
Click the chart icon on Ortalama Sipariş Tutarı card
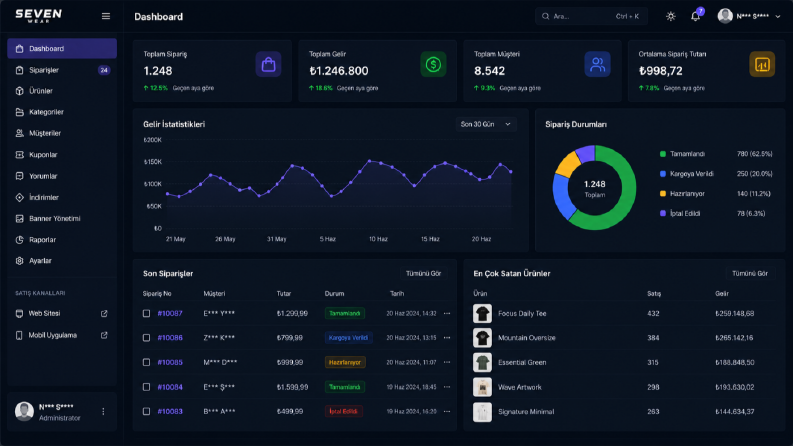pos(762,64)
